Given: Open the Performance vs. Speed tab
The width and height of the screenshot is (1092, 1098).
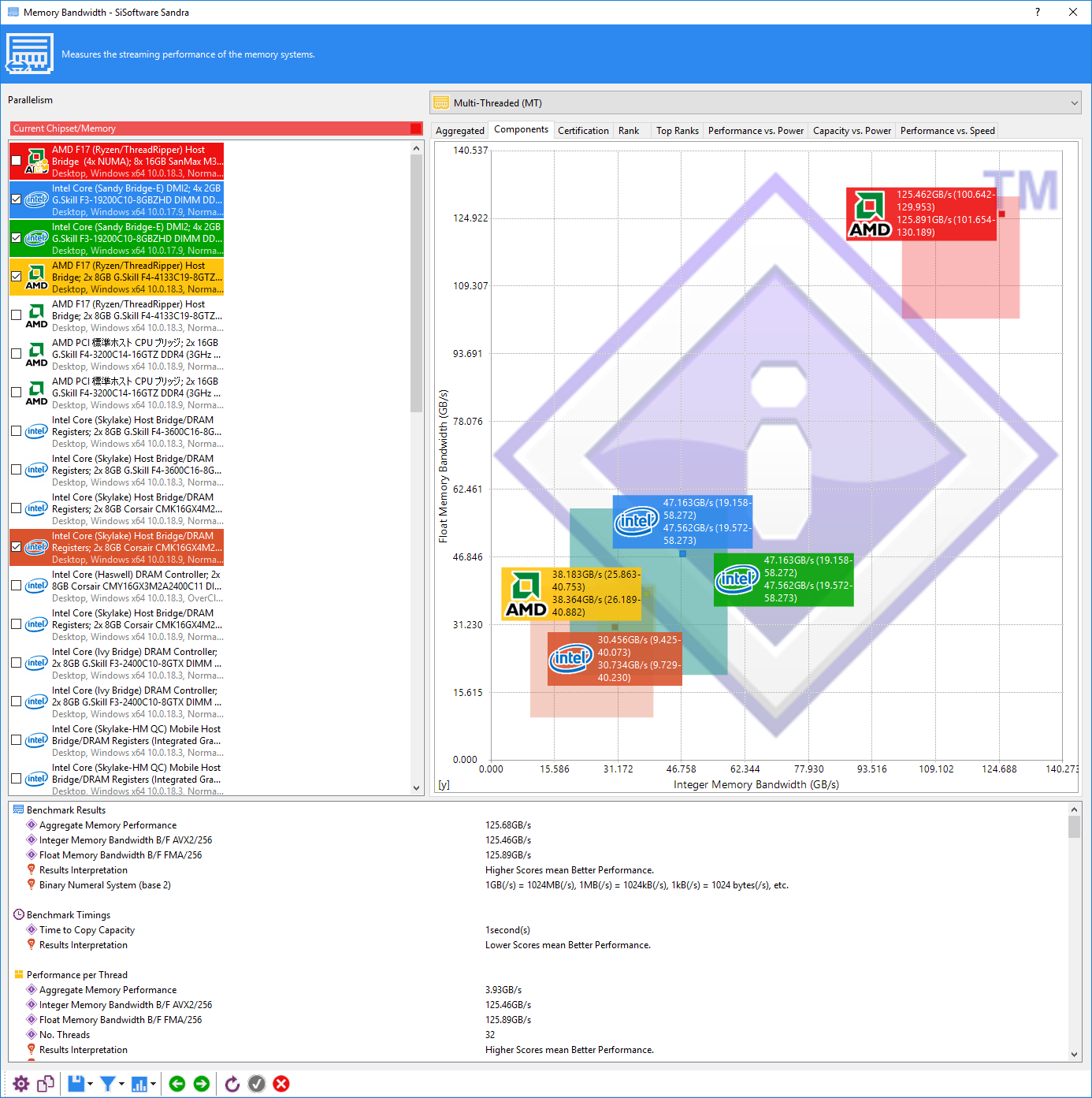Looking at the screenshot, I should pos(947,131).
